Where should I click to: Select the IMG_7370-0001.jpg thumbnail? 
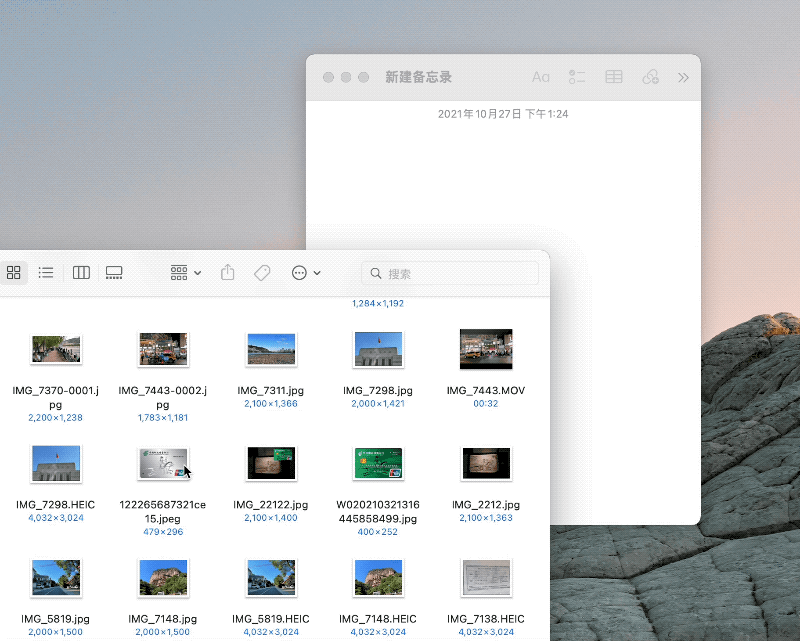[x=56, y=350]
